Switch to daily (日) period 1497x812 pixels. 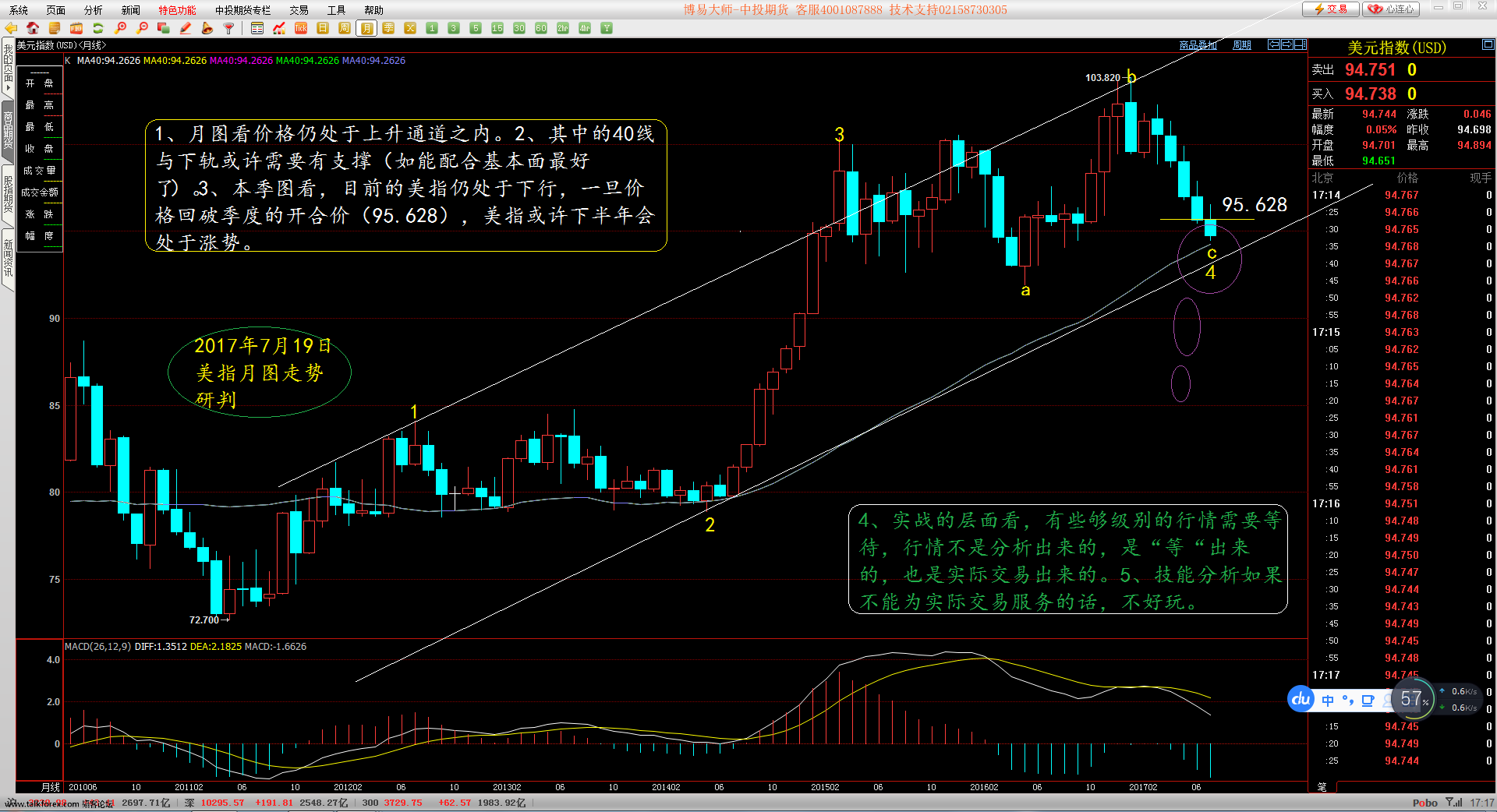[323, 28]
